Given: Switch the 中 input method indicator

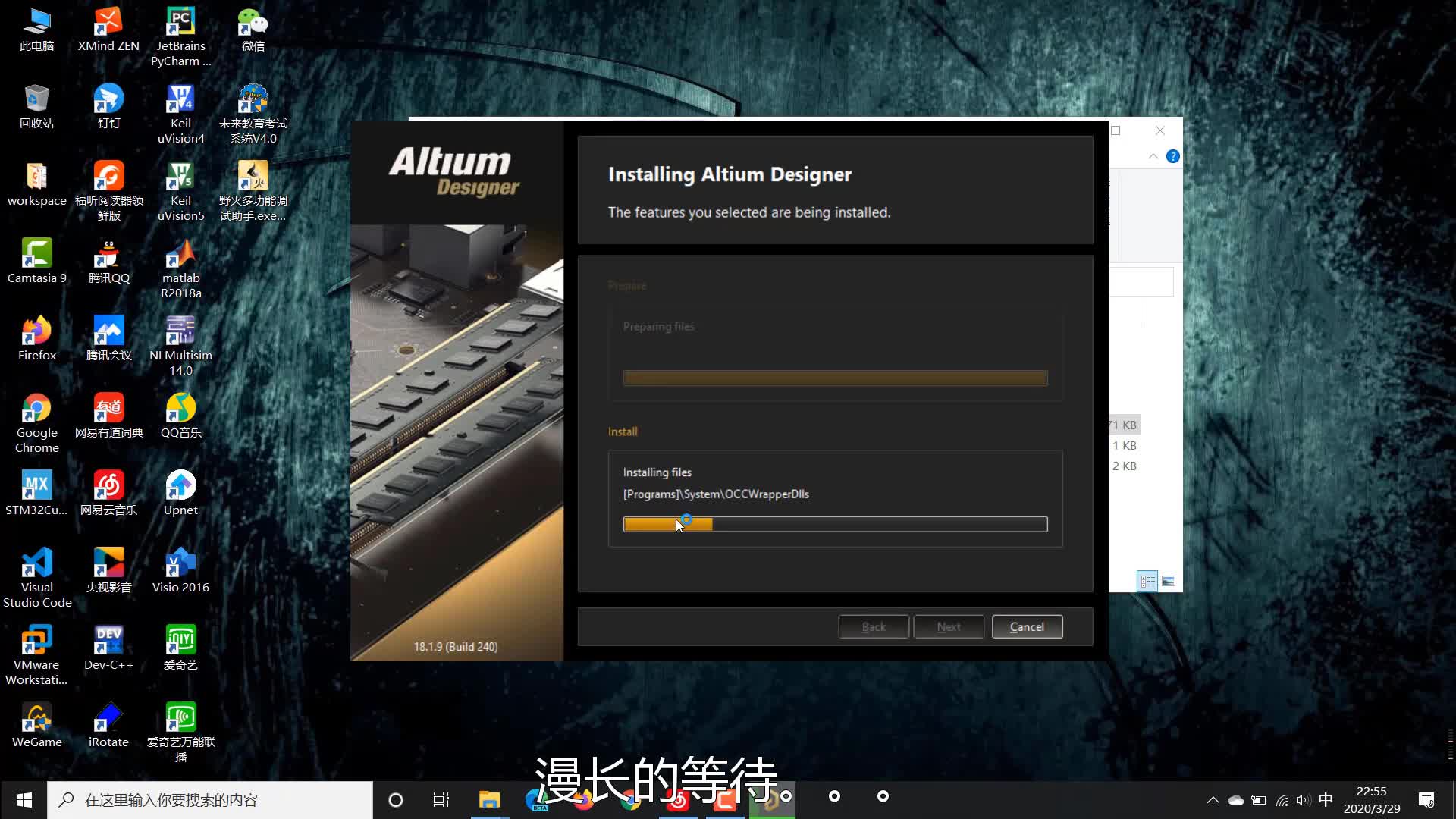Looking at the screenshot, I should [x=1326, y=800].
